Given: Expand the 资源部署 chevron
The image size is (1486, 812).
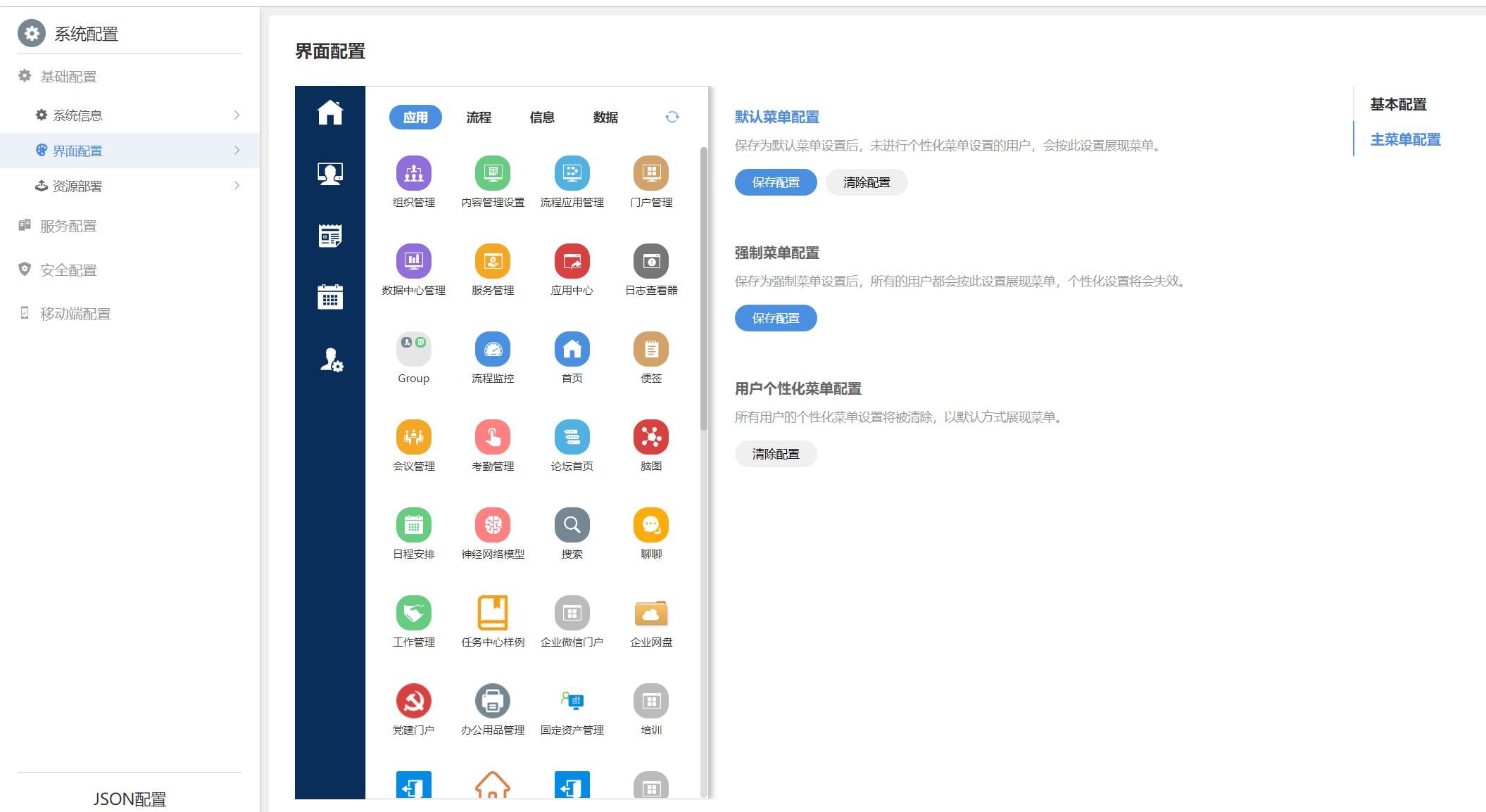Looking at the screenshot, I should point(237,186).
